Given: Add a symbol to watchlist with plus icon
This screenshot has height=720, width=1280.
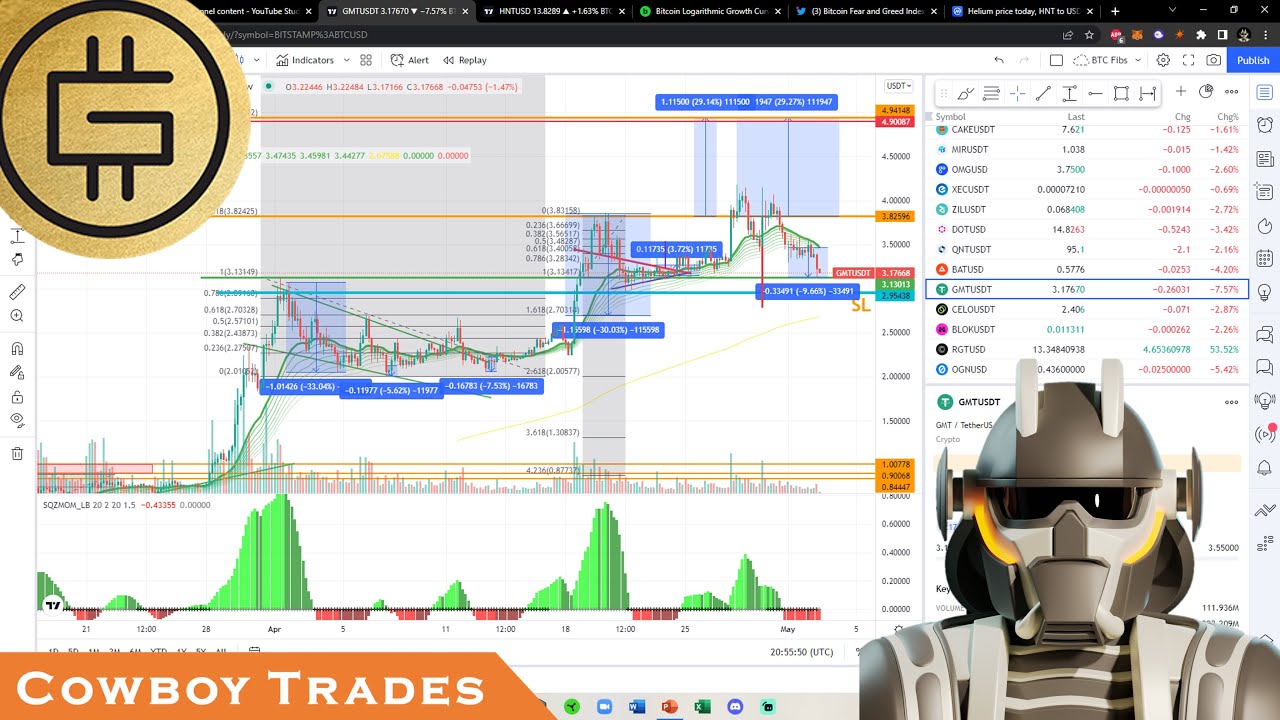Looking at the screenshot, I should pyautogui.click(x=1181, y=92).
